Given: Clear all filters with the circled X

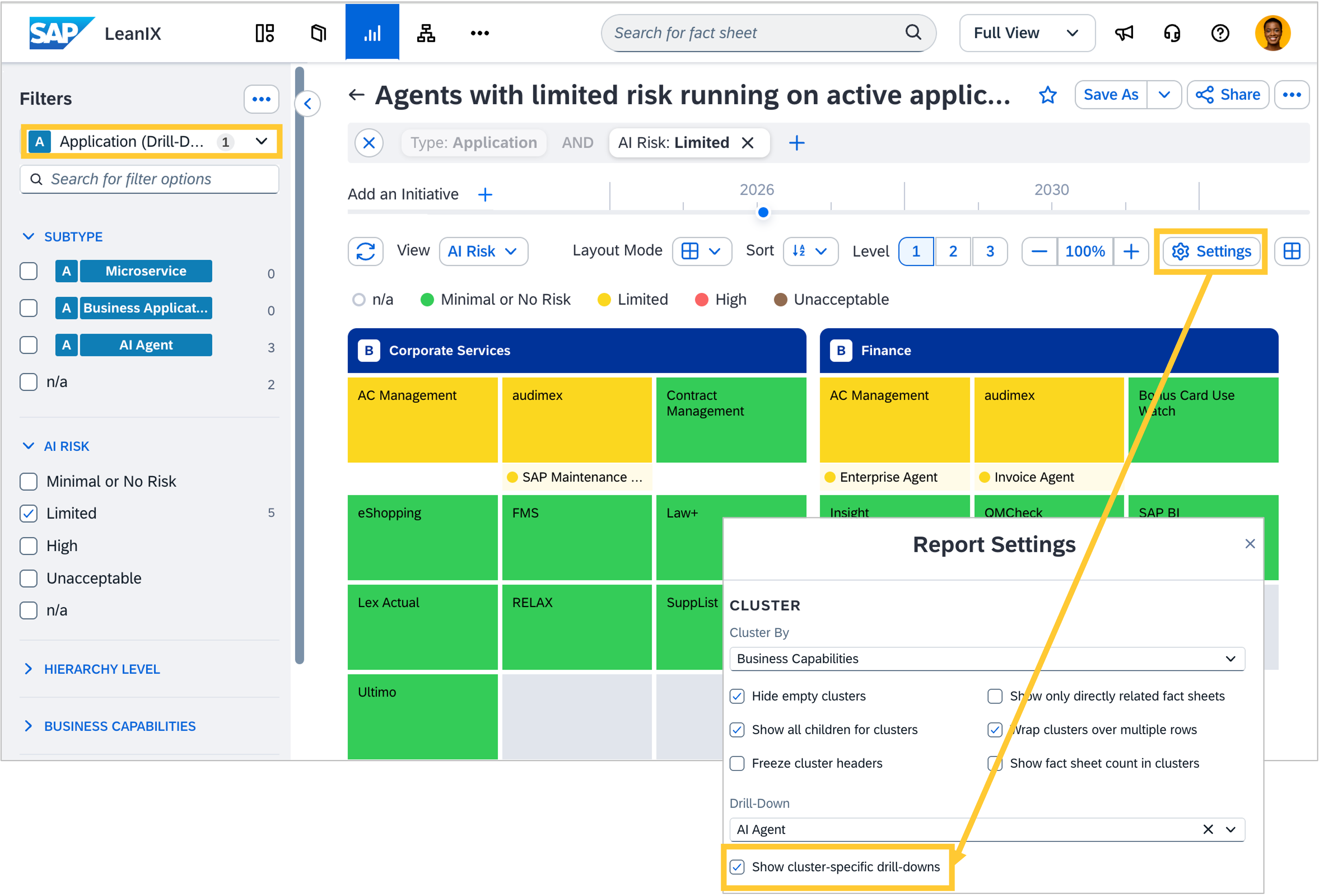Looking at the screenshot, I should (369, 143).
